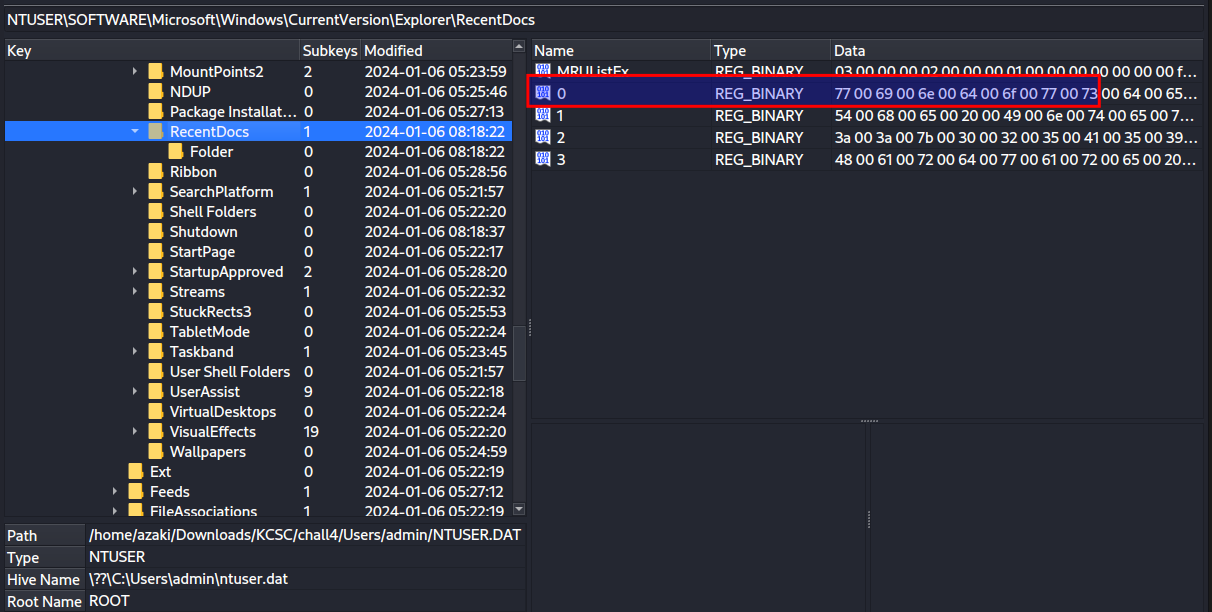Click data cell starting "54 00 68 00"
Screen dimensions: 1212x612
1017,115
